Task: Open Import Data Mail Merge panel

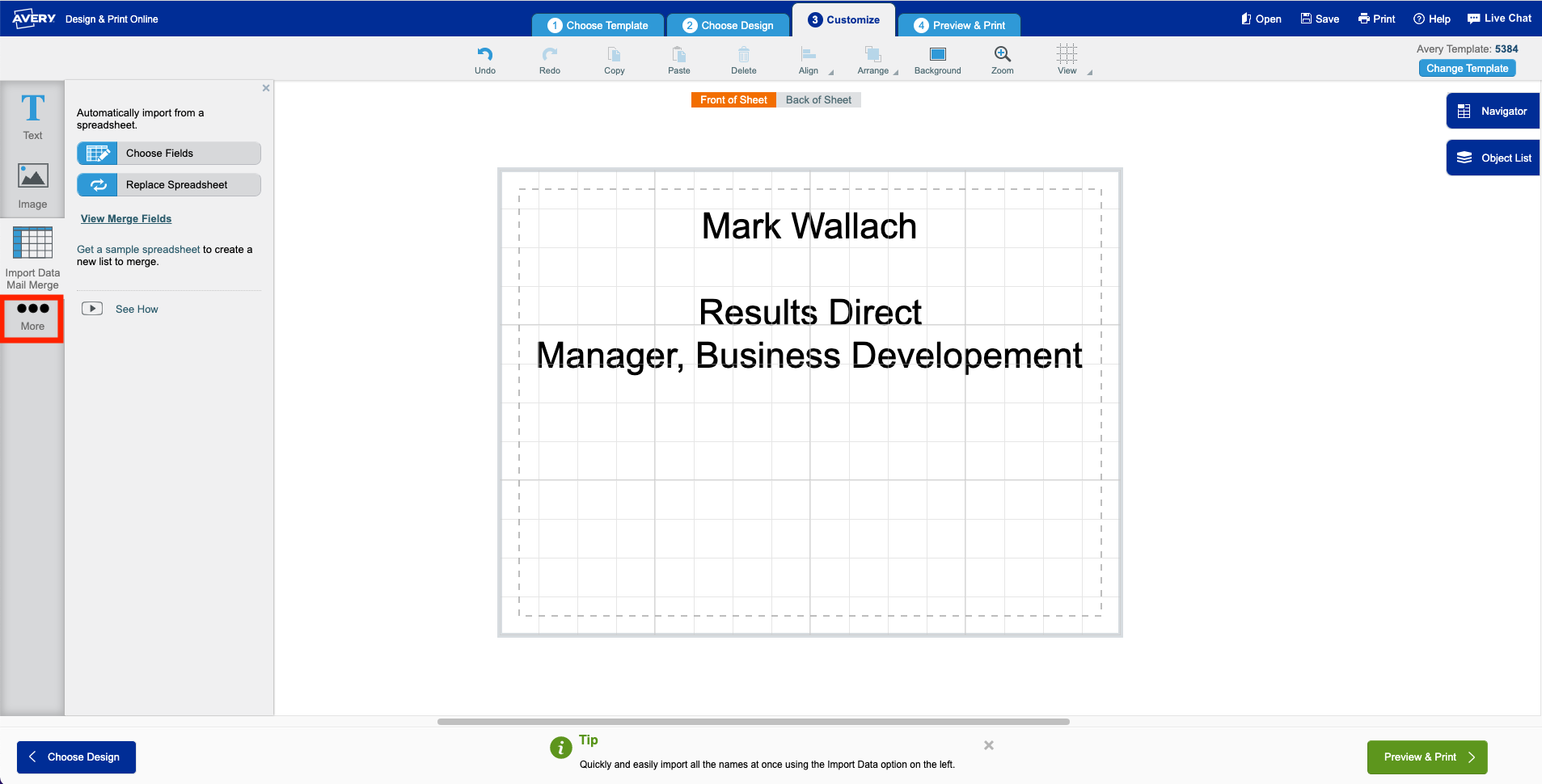Action: coord(32,257)
